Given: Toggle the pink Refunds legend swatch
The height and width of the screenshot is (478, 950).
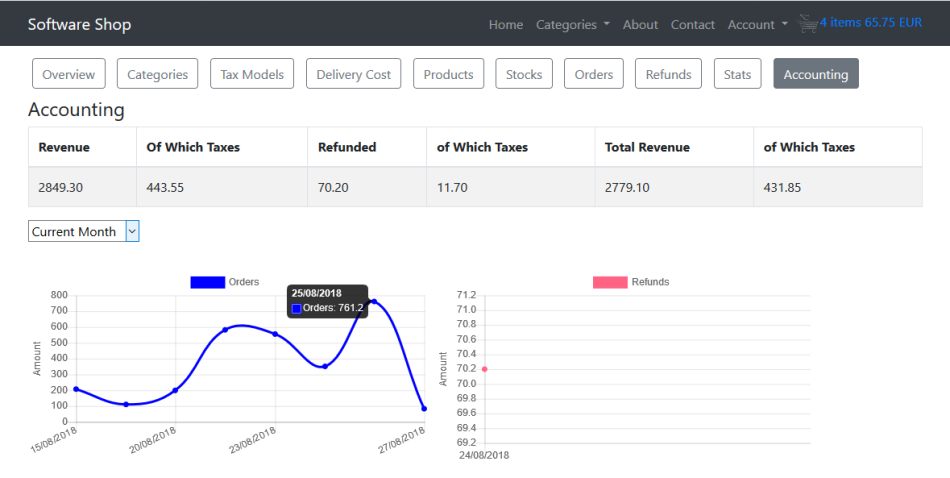Looking at the screenshot, I should (x=610, y=282).
